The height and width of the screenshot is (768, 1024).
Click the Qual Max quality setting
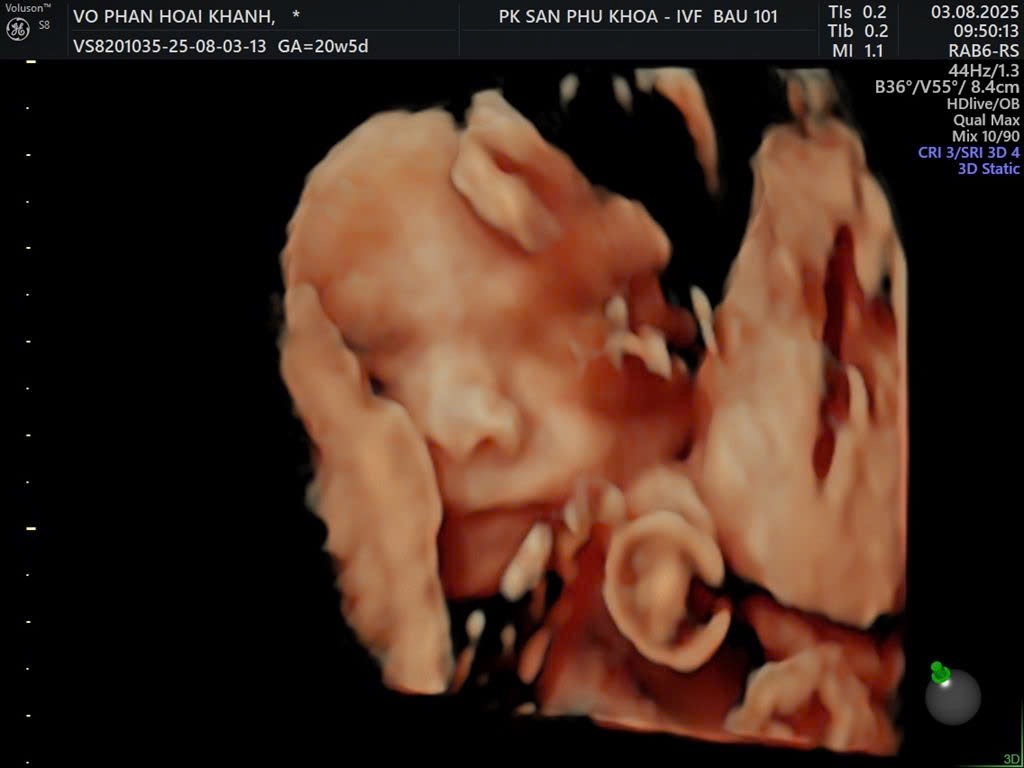[x=986, y=120]
